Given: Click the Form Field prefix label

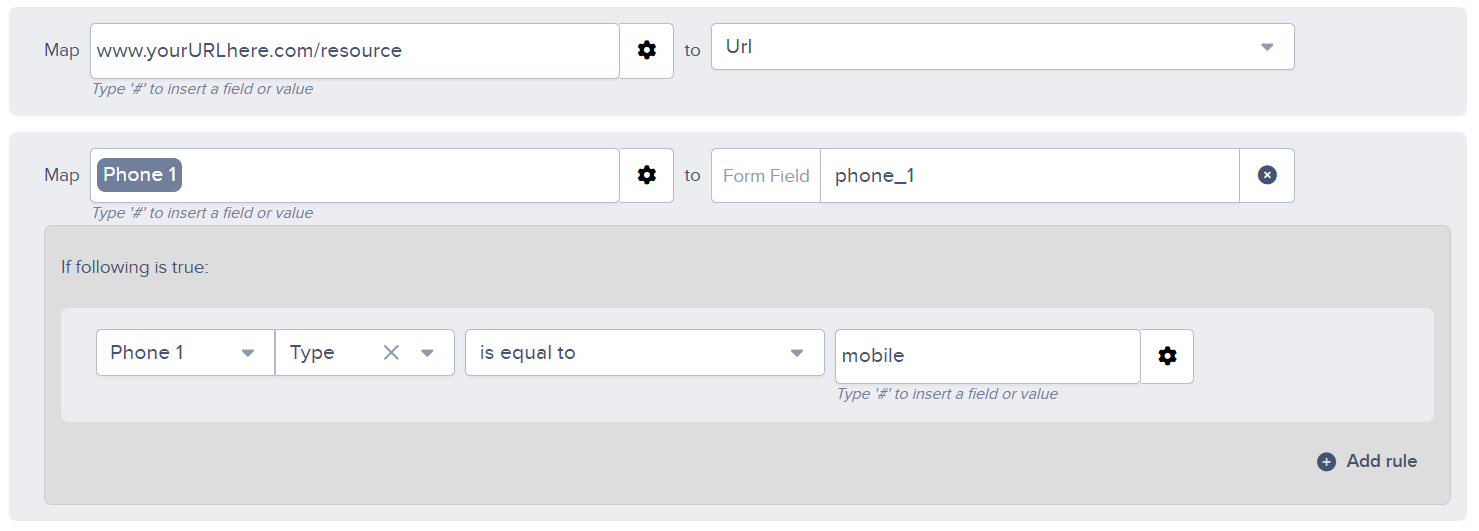Looking at the screenshot, I should pos(766,176).
